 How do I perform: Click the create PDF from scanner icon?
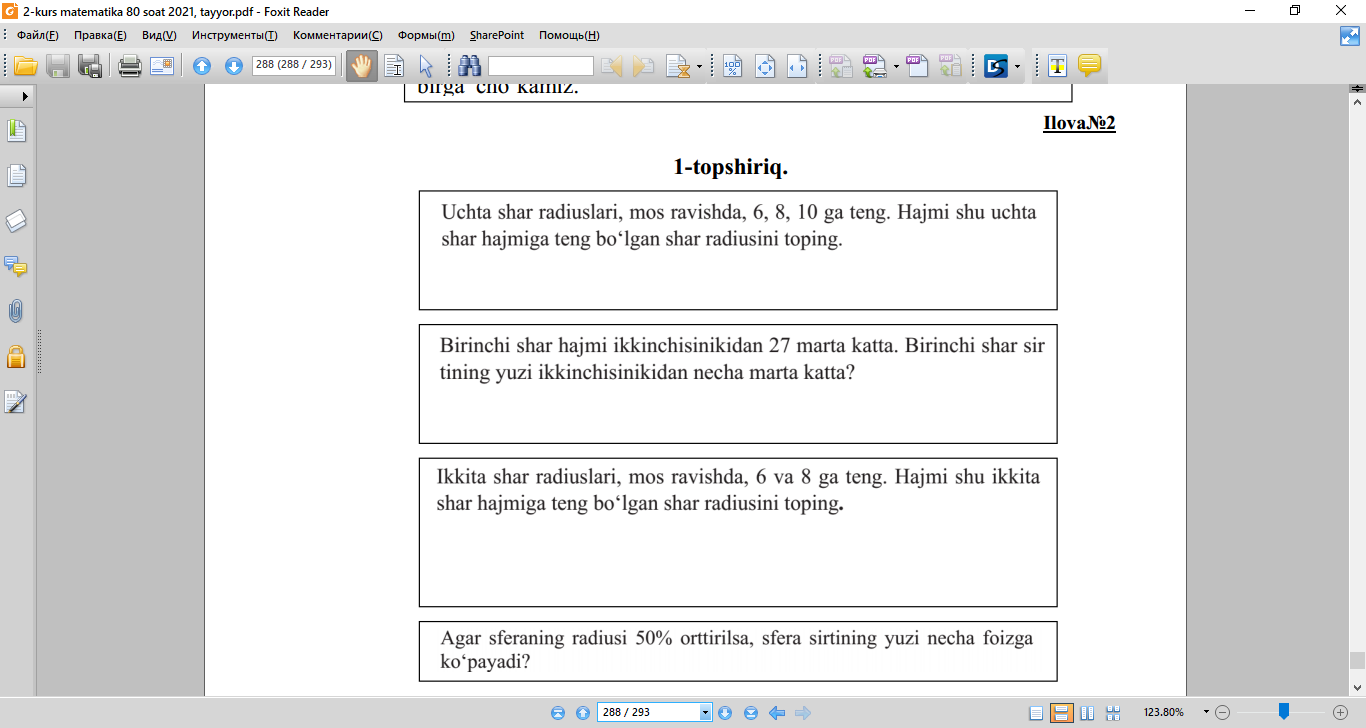[874, 67]
